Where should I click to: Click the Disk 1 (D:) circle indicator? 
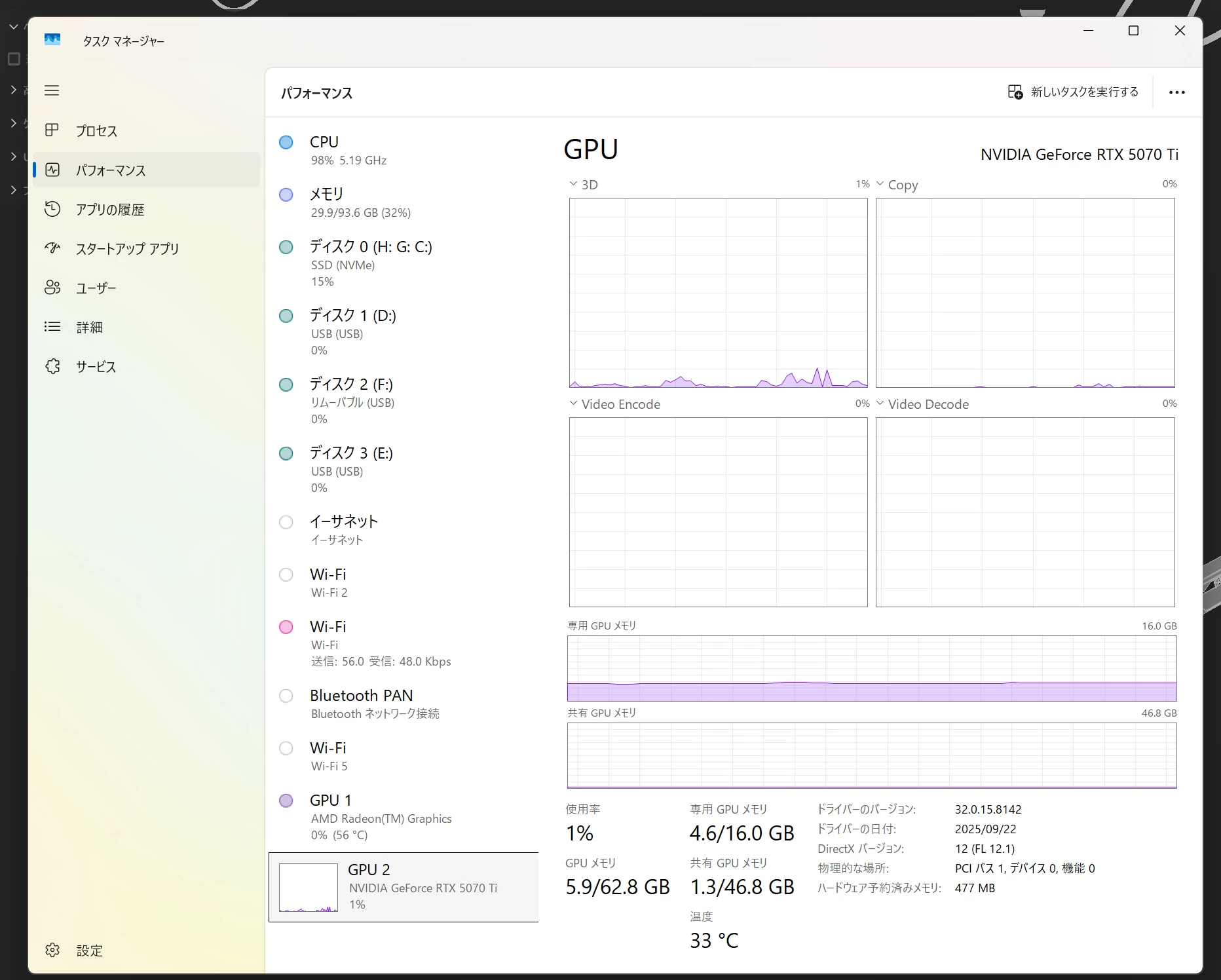(286, 316)
